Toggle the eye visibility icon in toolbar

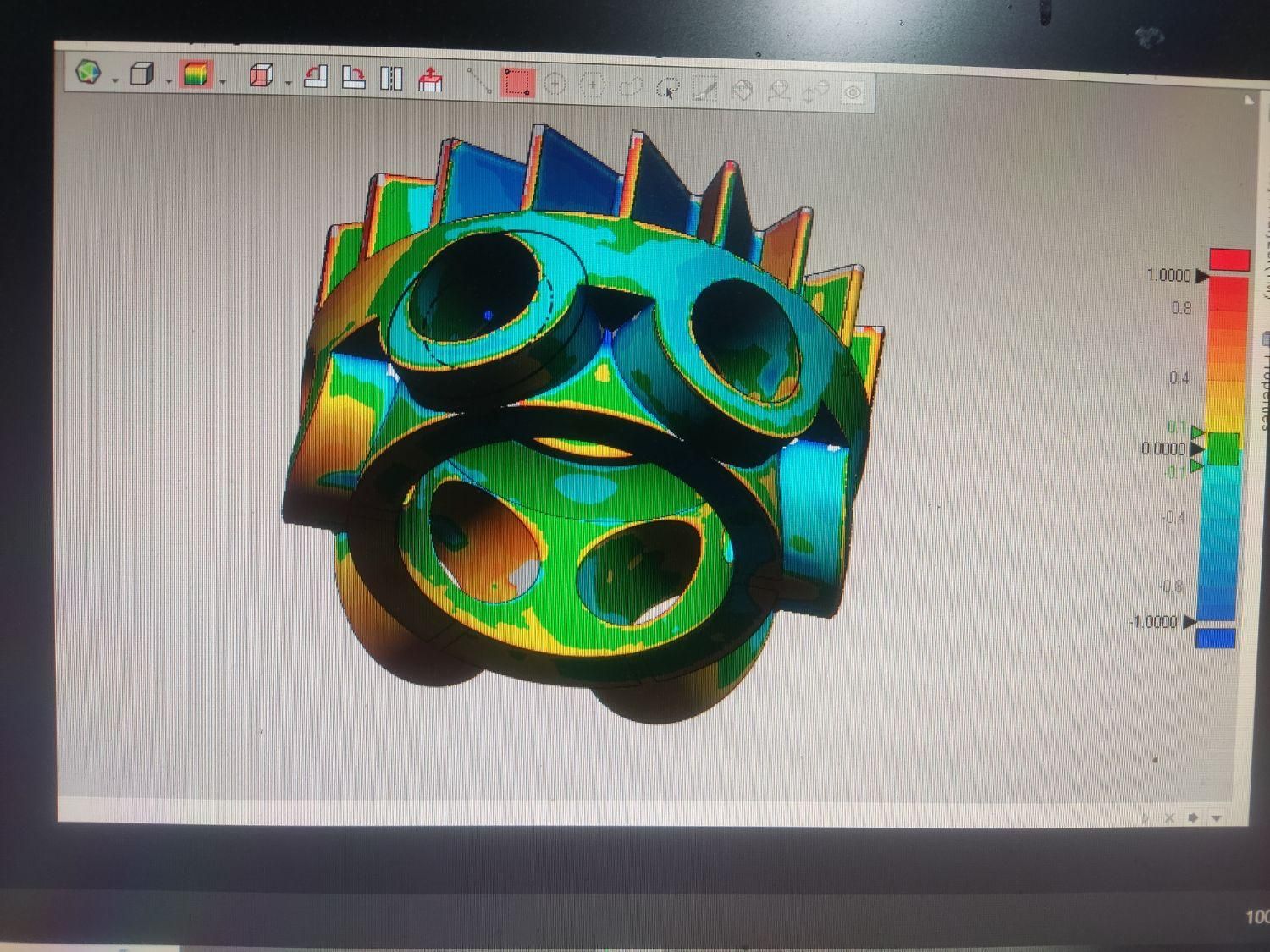(x=853, y=93)
